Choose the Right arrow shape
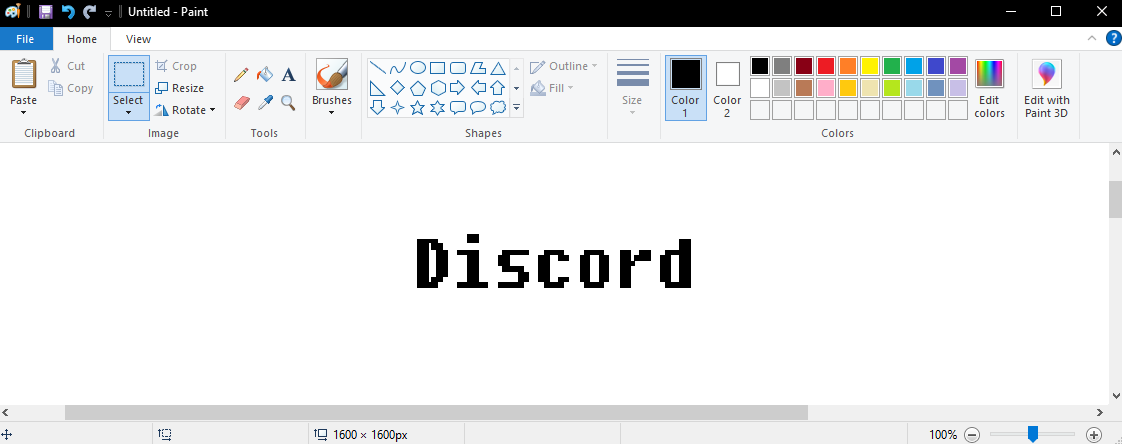This screenshot has width=1122, height=444. 458,88
